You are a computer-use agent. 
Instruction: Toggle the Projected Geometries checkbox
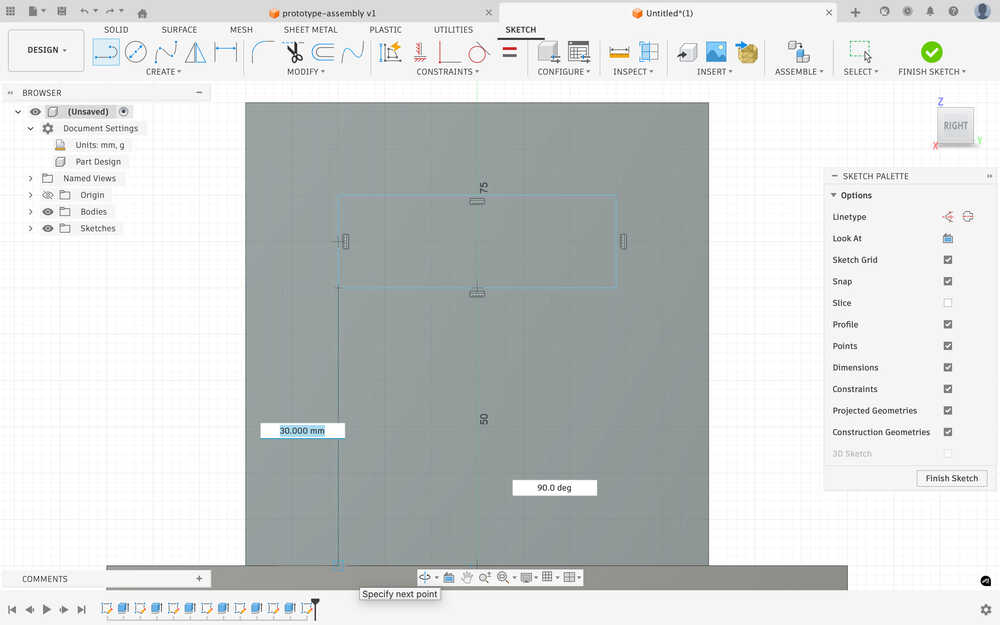pos(948,411)
